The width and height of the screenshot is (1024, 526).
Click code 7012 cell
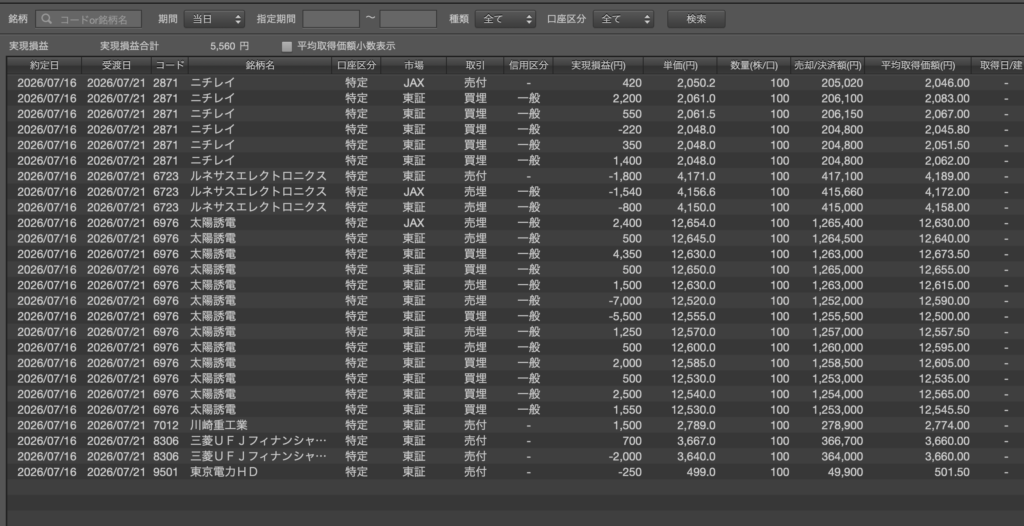click(x=166, y=425)
